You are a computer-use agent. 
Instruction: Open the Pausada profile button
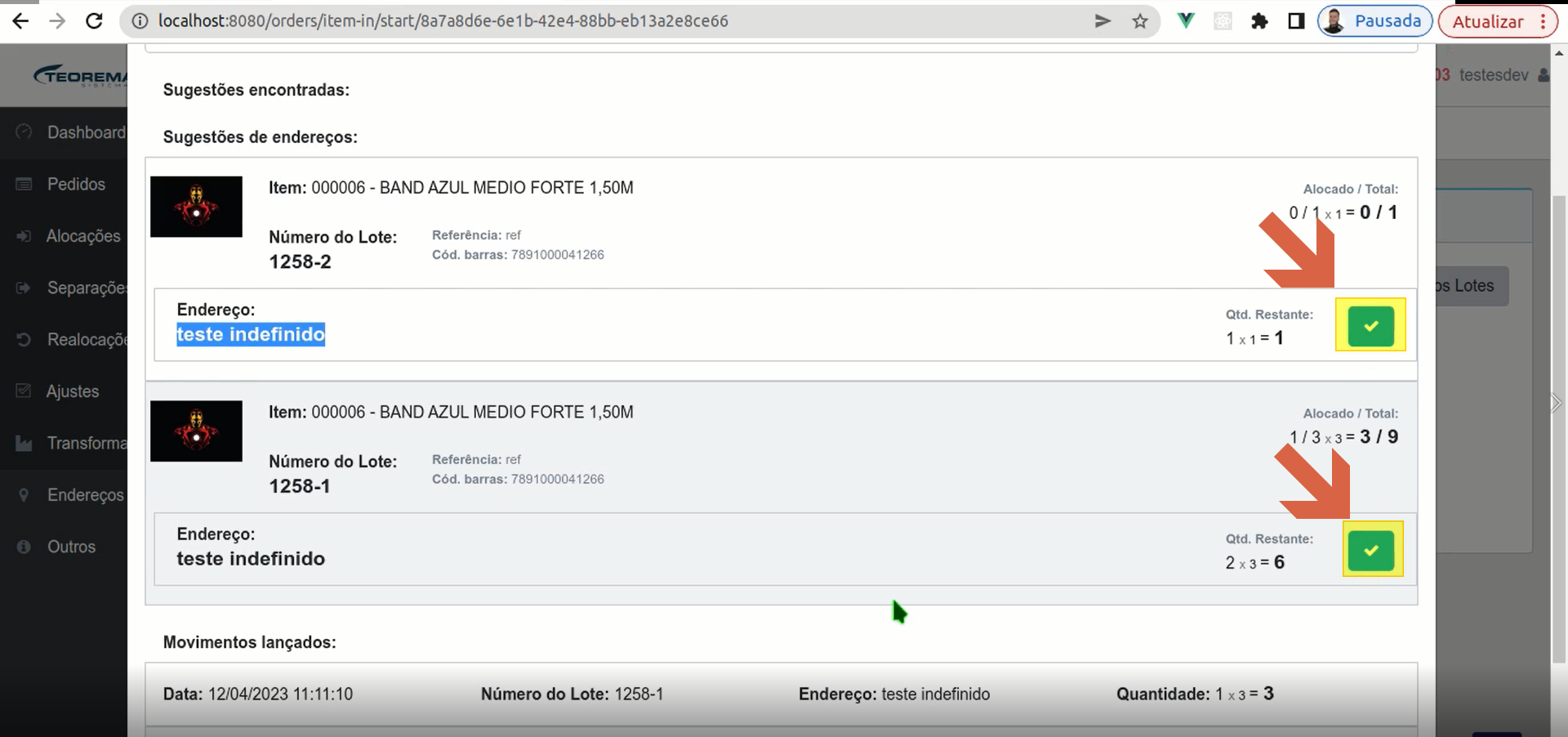pyautogui.click(x=1374, y=21)
